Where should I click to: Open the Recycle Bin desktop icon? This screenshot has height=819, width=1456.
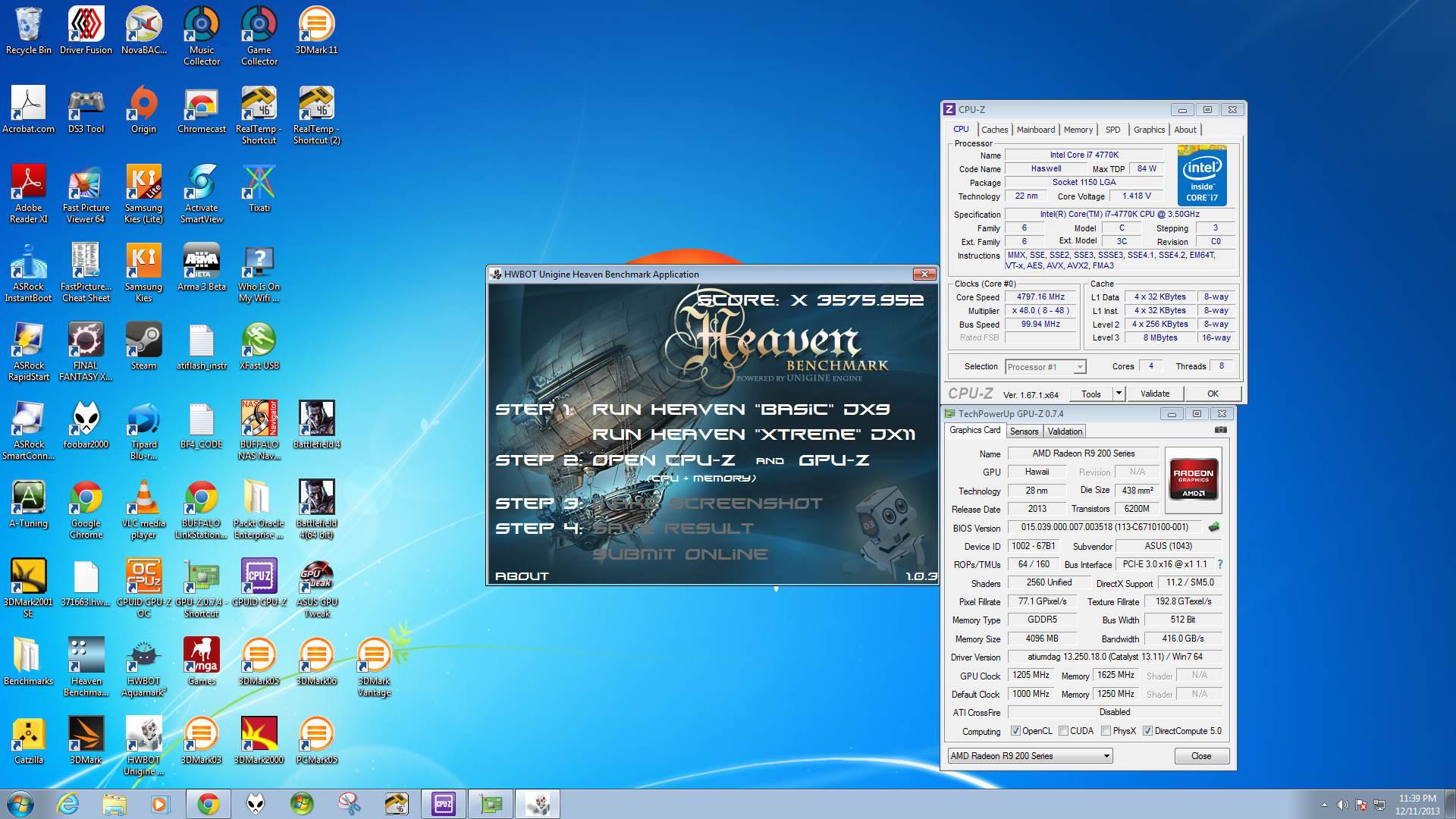click(29, 30)
